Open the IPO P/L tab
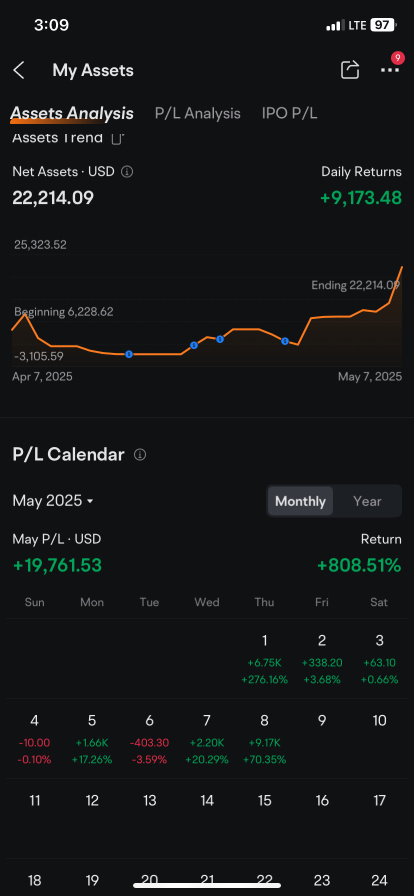 coord(289,114)
